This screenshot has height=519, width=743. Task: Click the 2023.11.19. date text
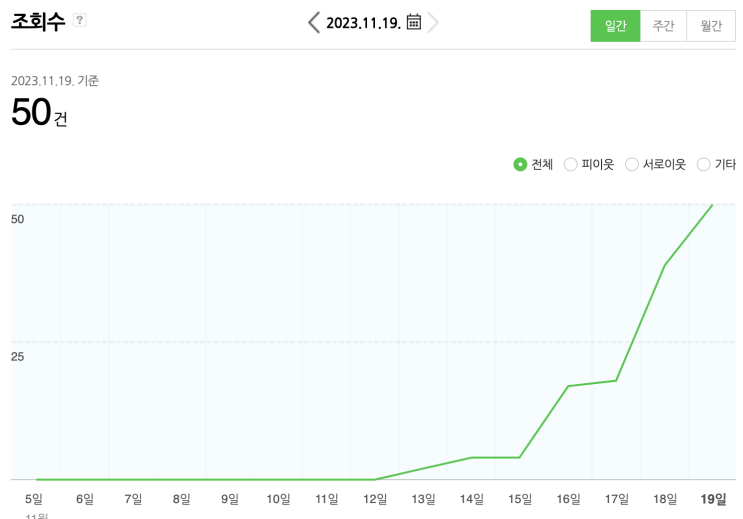[363, 23]
